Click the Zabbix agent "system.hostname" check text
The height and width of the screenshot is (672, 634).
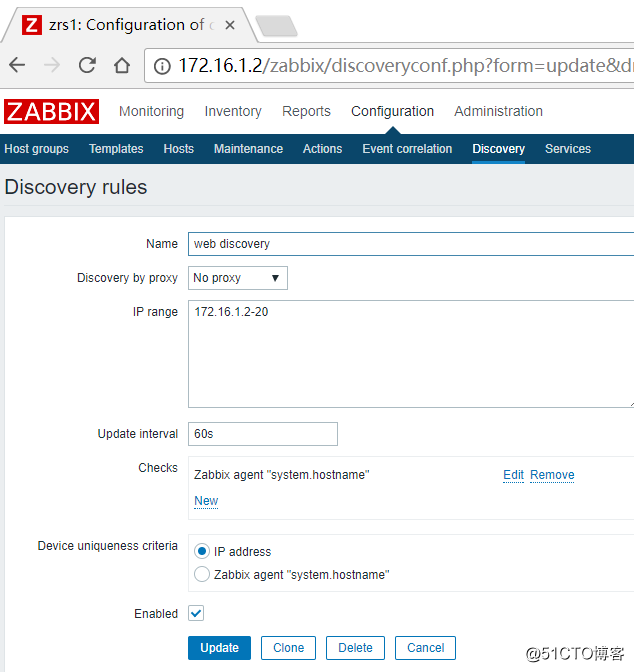coord(281,475)
